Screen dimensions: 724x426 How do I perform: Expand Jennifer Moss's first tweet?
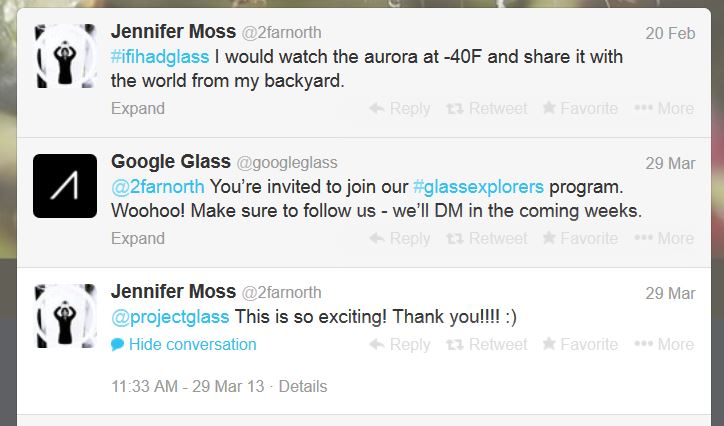pos(138,108)
